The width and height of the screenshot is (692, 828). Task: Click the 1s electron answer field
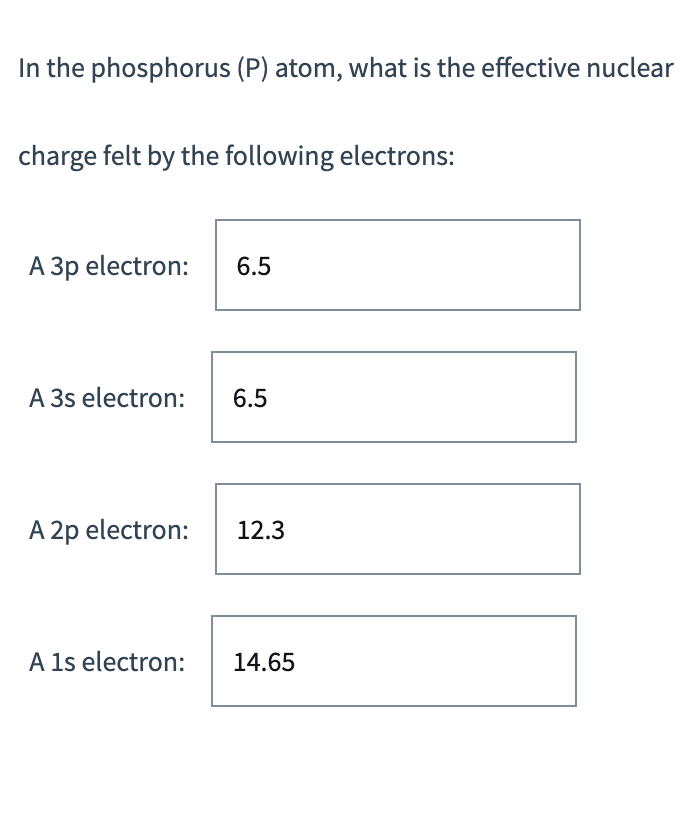click(x=393, y=660)
